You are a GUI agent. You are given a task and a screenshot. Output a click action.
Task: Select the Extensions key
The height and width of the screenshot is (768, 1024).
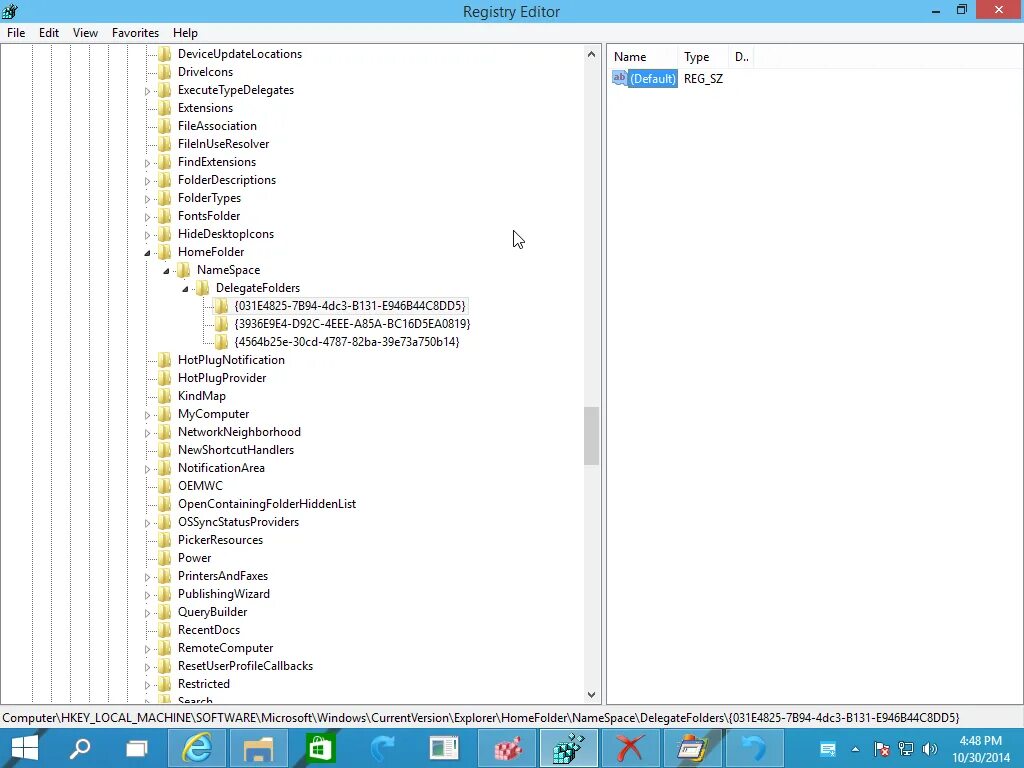[x=205, y=108]
